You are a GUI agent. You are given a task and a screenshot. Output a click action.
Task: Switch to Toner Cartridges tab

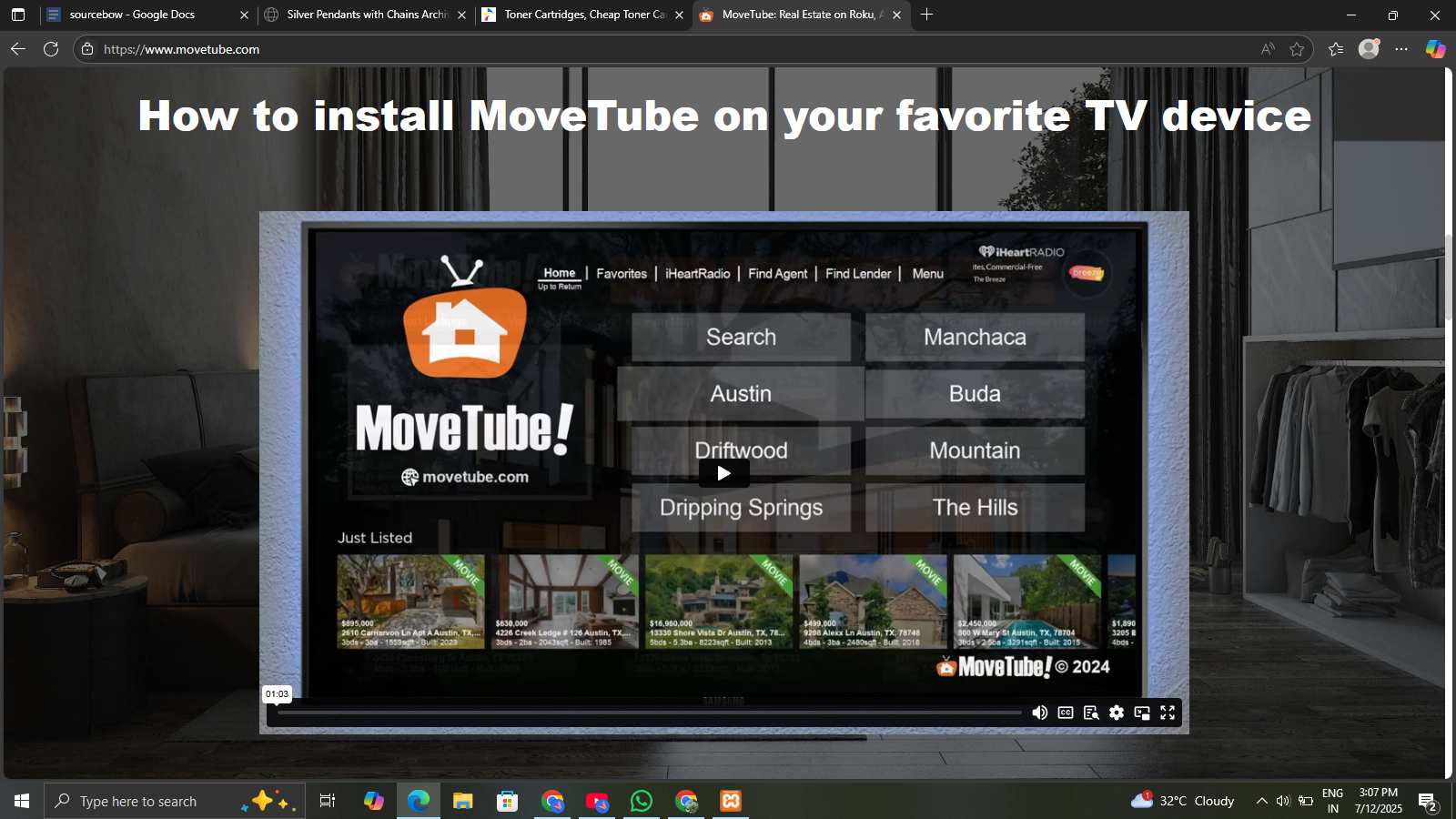click(584, 15)
